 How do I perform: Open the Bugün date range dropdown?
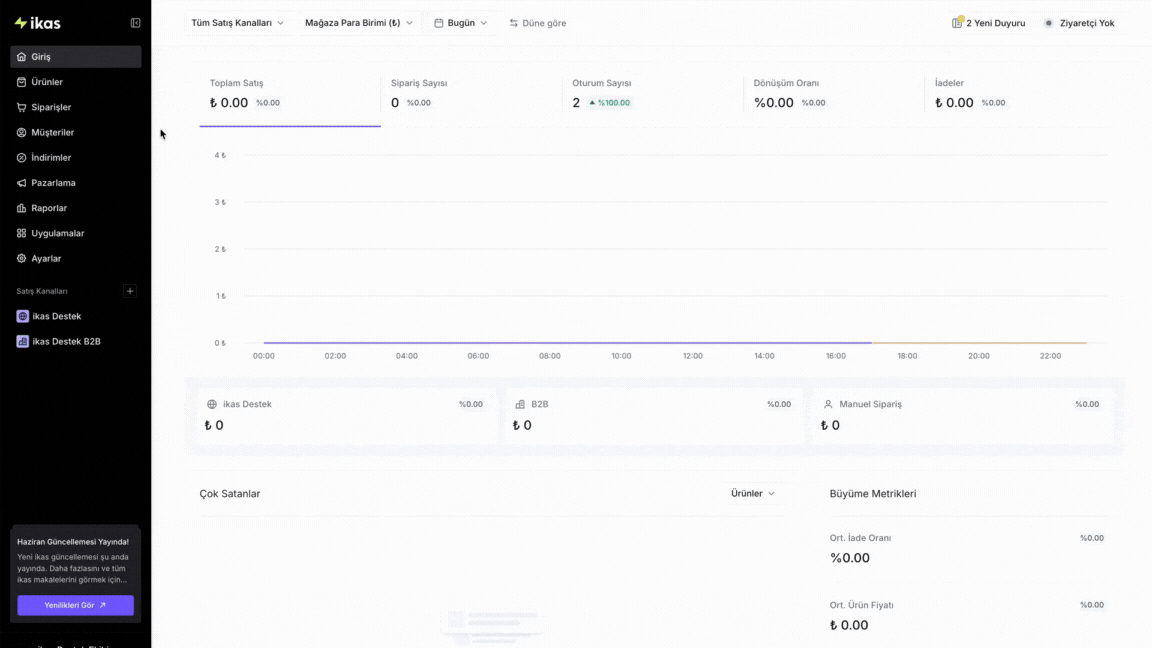[x=461, y=23]
